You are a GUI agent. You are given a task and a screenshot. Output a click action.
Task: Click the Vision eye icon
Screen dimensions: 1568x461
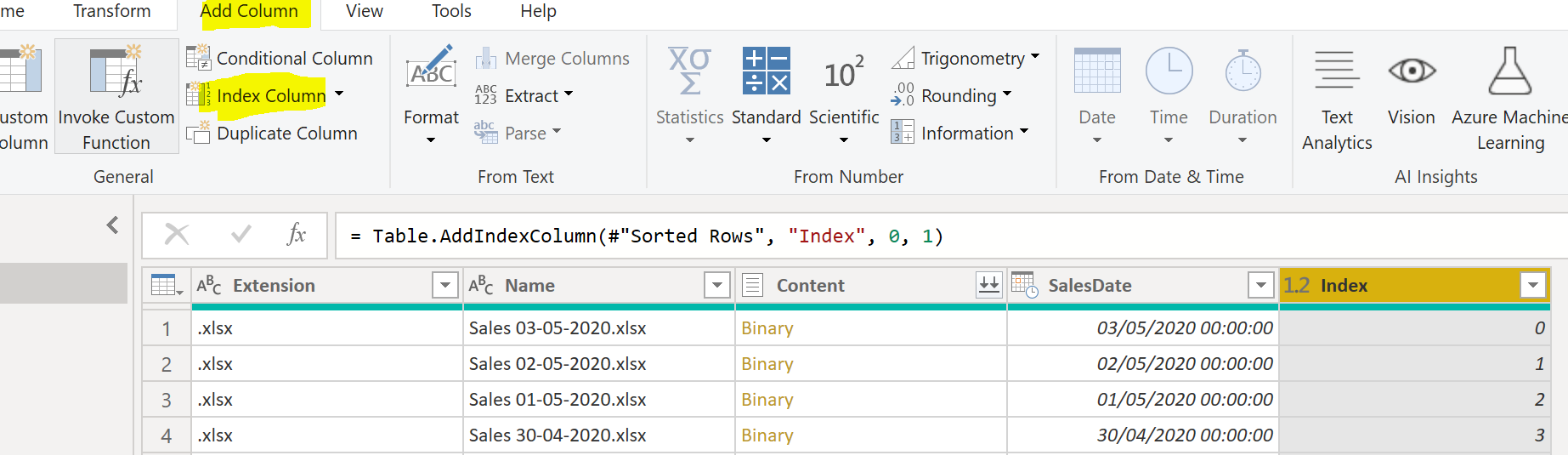pos(1411,71)
